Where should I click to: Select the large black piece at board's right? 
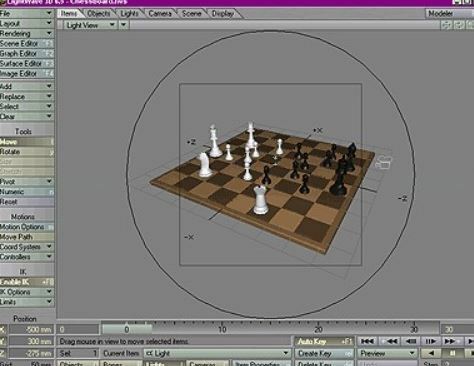(339, 178)
